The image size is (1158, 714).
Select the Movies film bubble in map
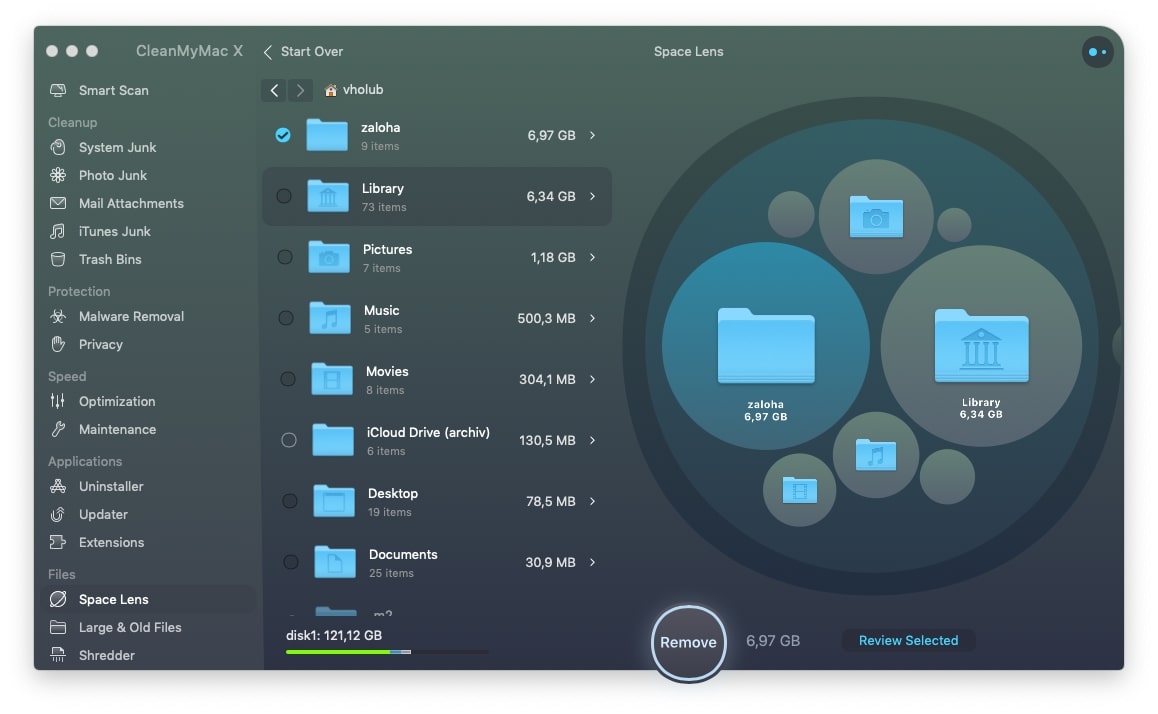[x=799, y=490]
